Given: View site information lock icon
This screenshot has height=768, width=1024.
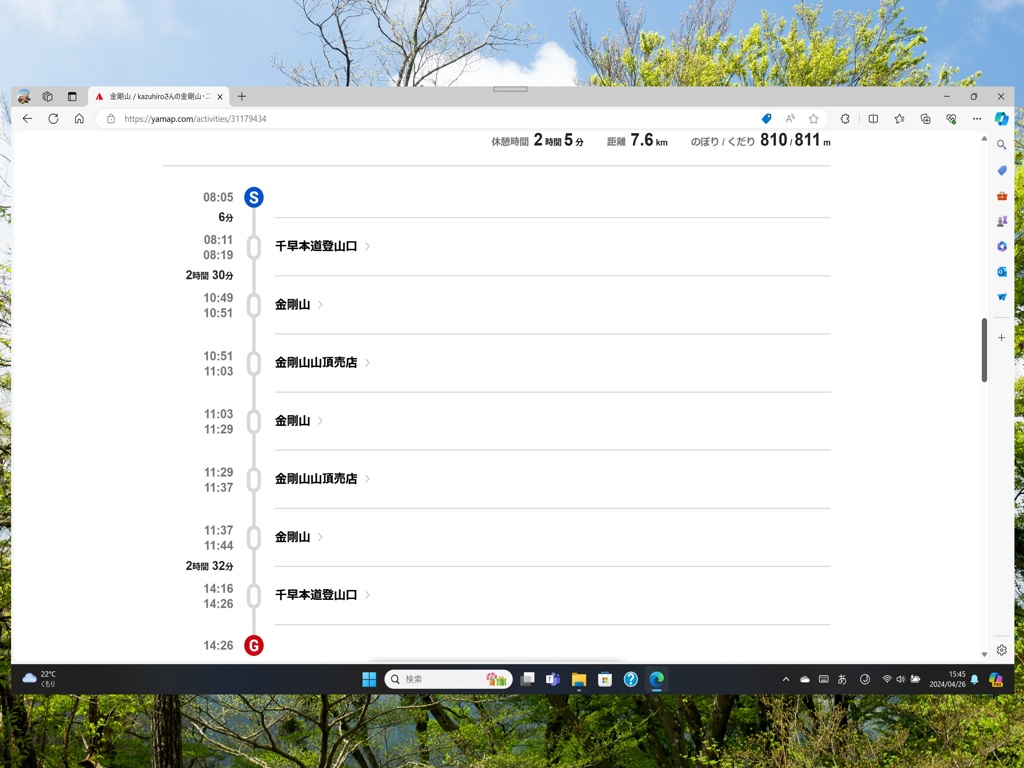Looking at the screenshot, I should [x=111, y=118].
